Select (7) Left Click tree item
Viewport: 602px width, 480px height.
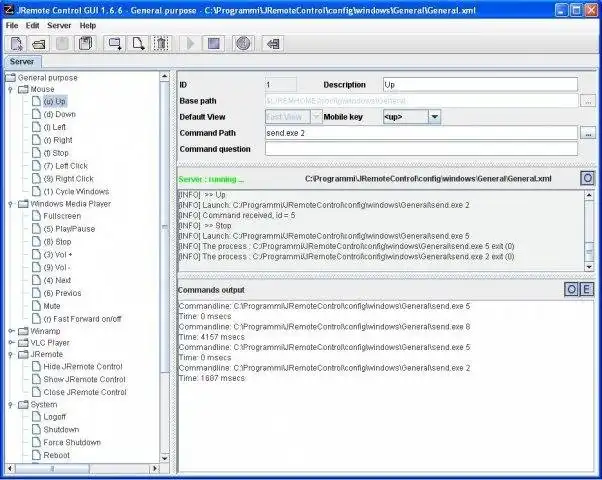pyautogui.click(x=66, y=166)
